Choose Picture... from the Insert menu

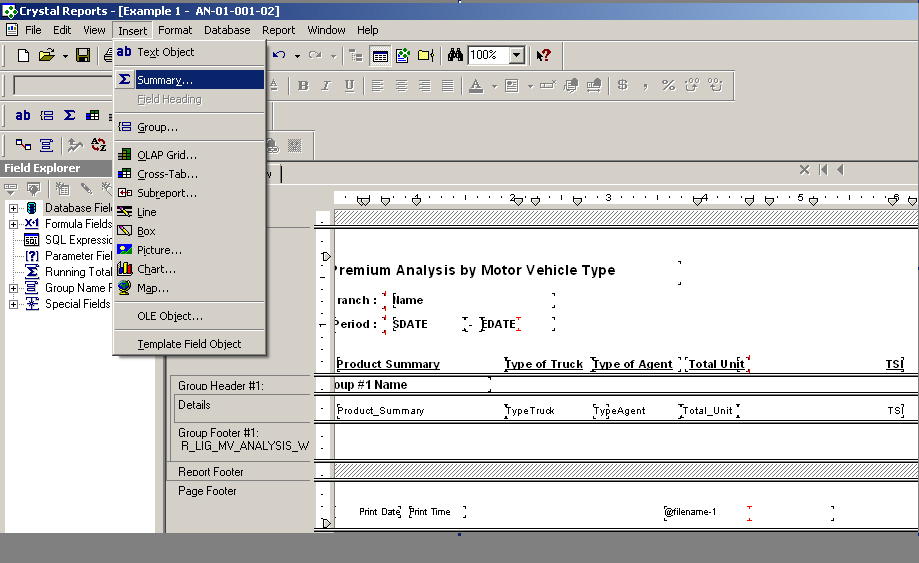point(189,250)
